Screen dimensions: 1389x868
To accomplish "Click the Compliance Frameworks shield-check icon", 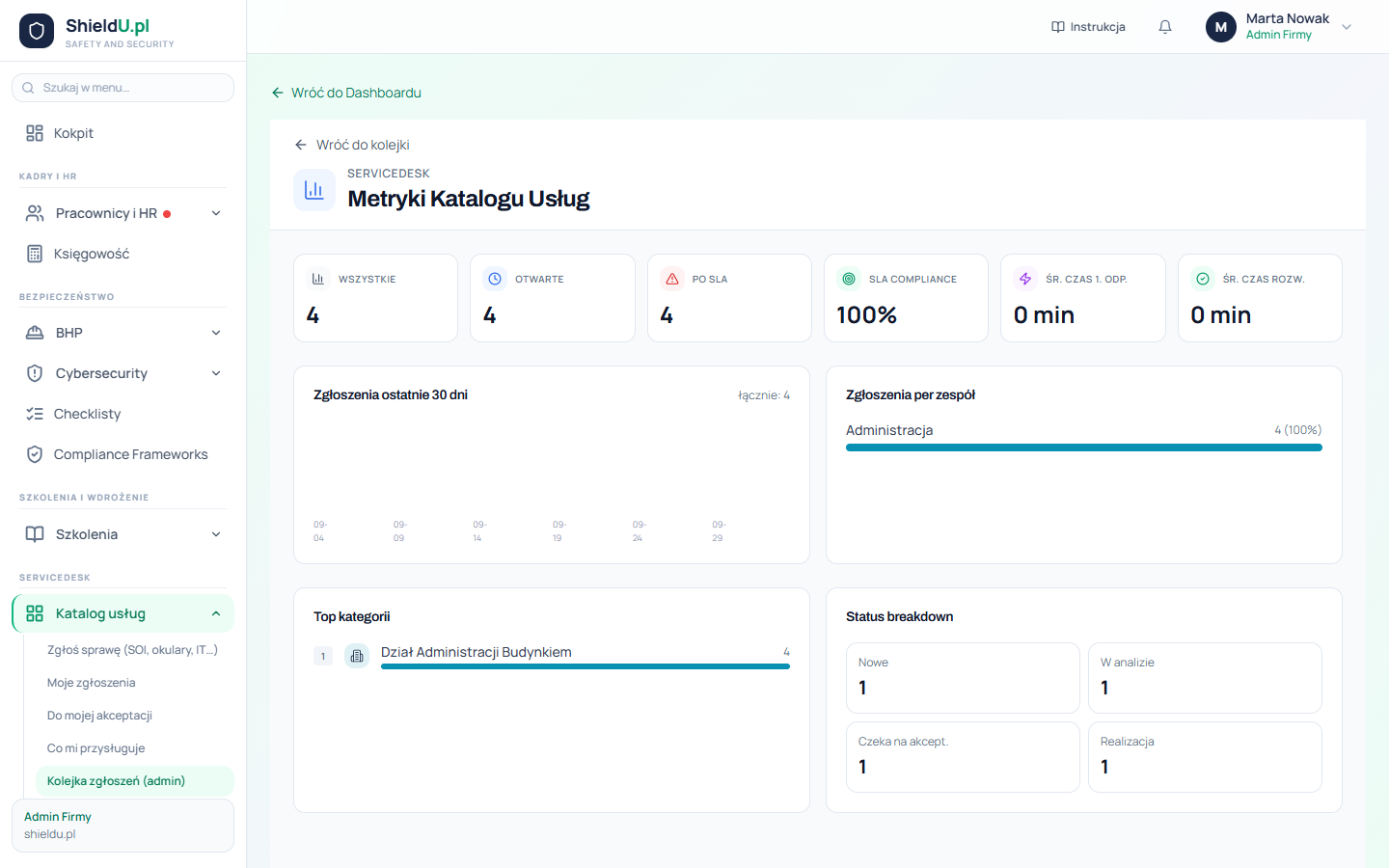I will pos(35,454).
